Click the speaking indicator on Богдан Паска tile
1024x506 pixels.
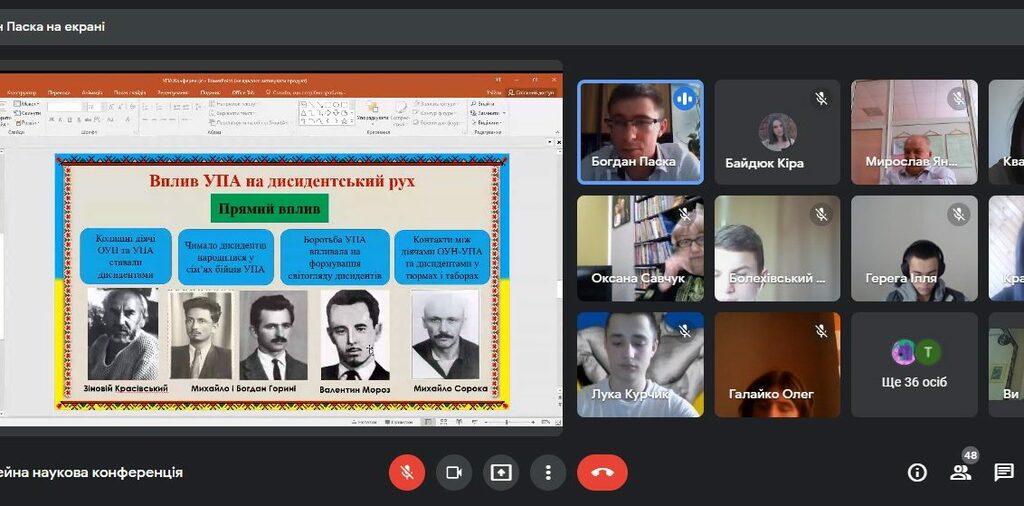[685, 98]
